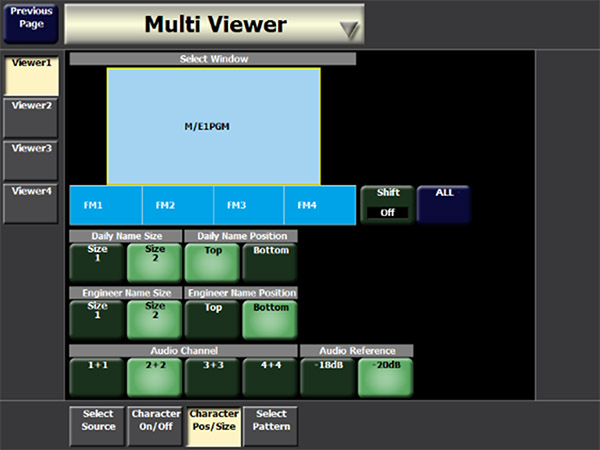Open the Select Source menu

(x=97, y=426)
